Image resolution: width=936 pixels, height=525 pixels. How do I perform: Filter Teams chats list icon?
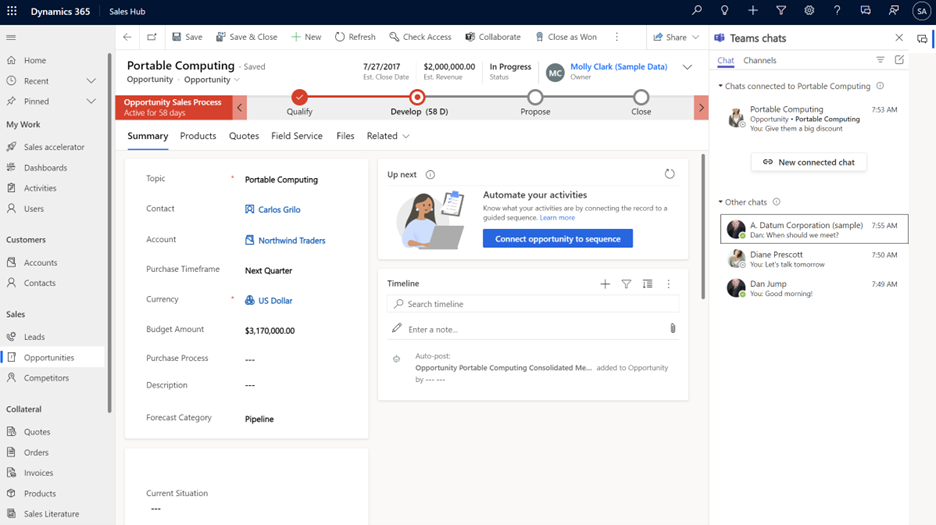[880, 60]
